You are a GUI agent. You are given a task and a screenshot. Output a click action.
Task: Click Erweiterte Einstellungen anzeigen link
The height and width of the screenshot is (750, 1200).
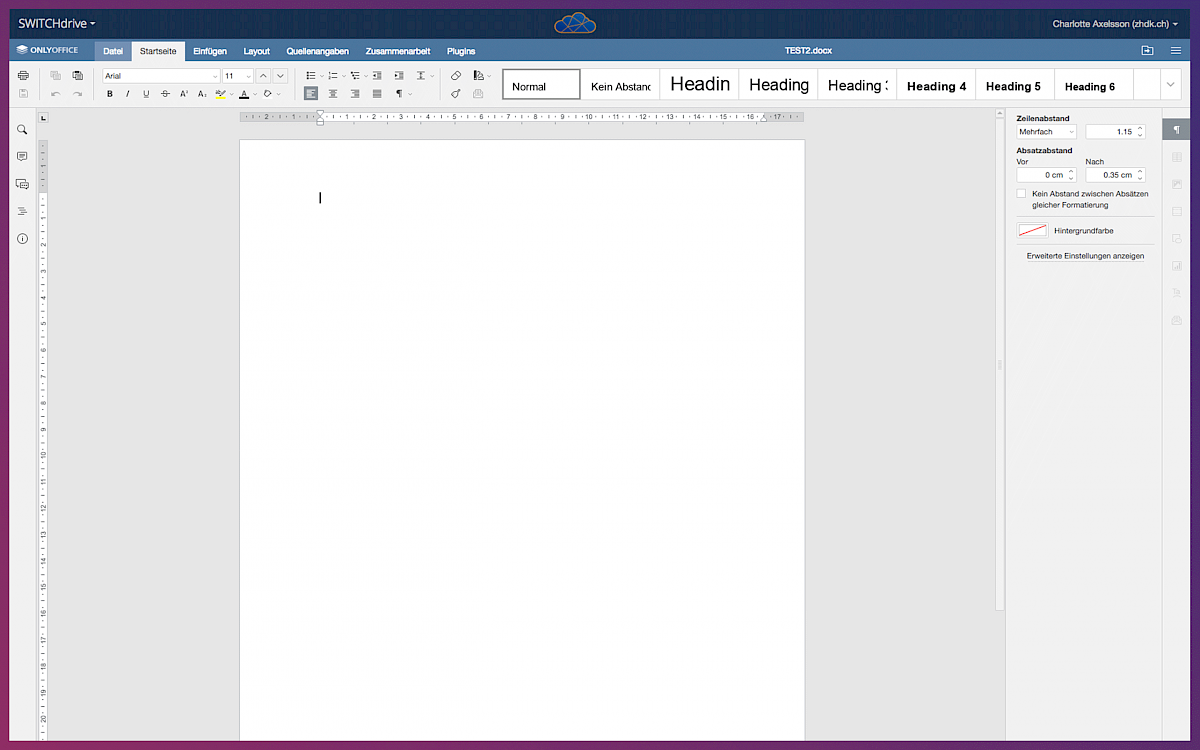1085,256
